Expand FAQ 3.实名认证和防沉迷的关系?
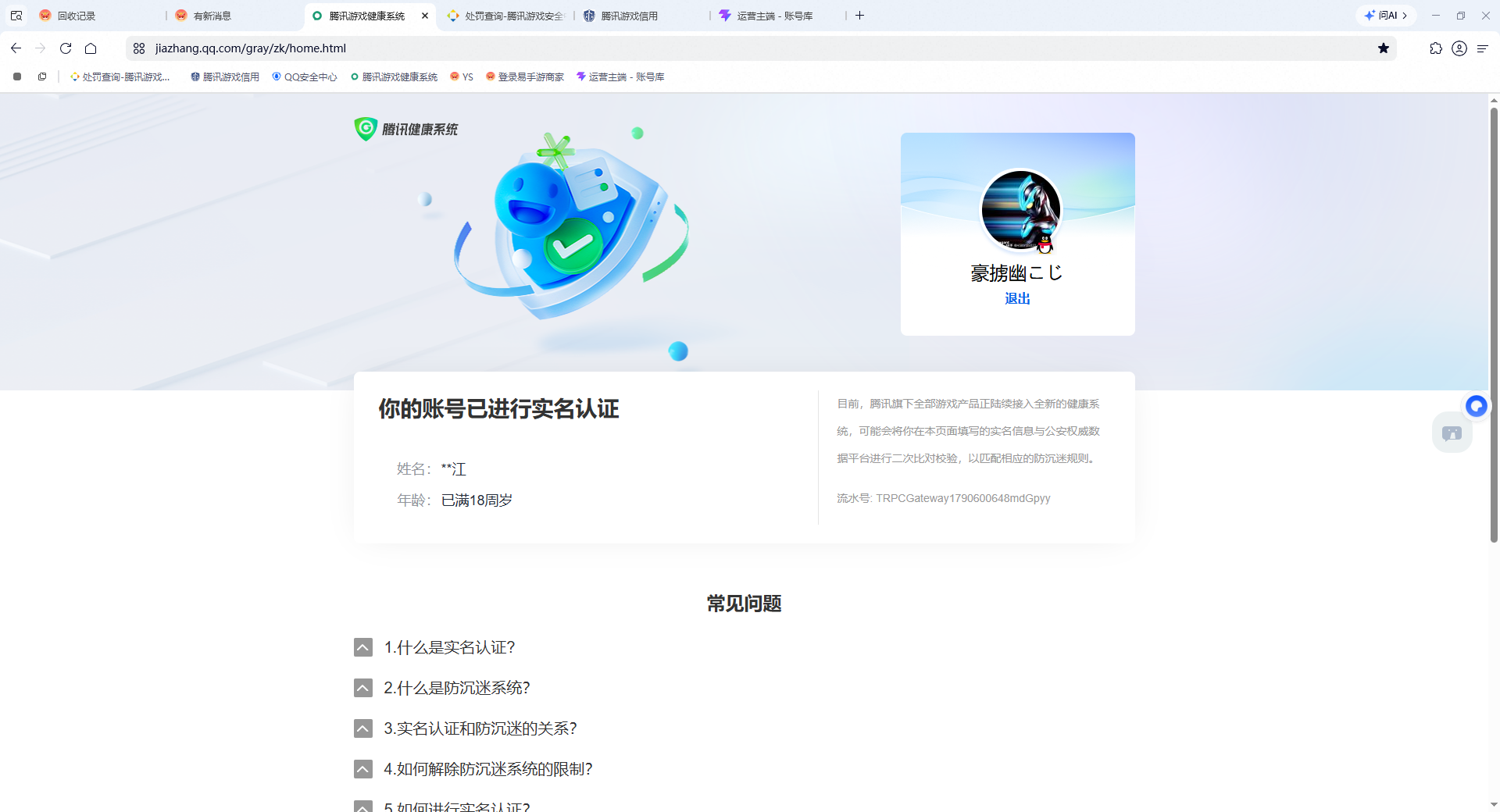 pos(466,728)
